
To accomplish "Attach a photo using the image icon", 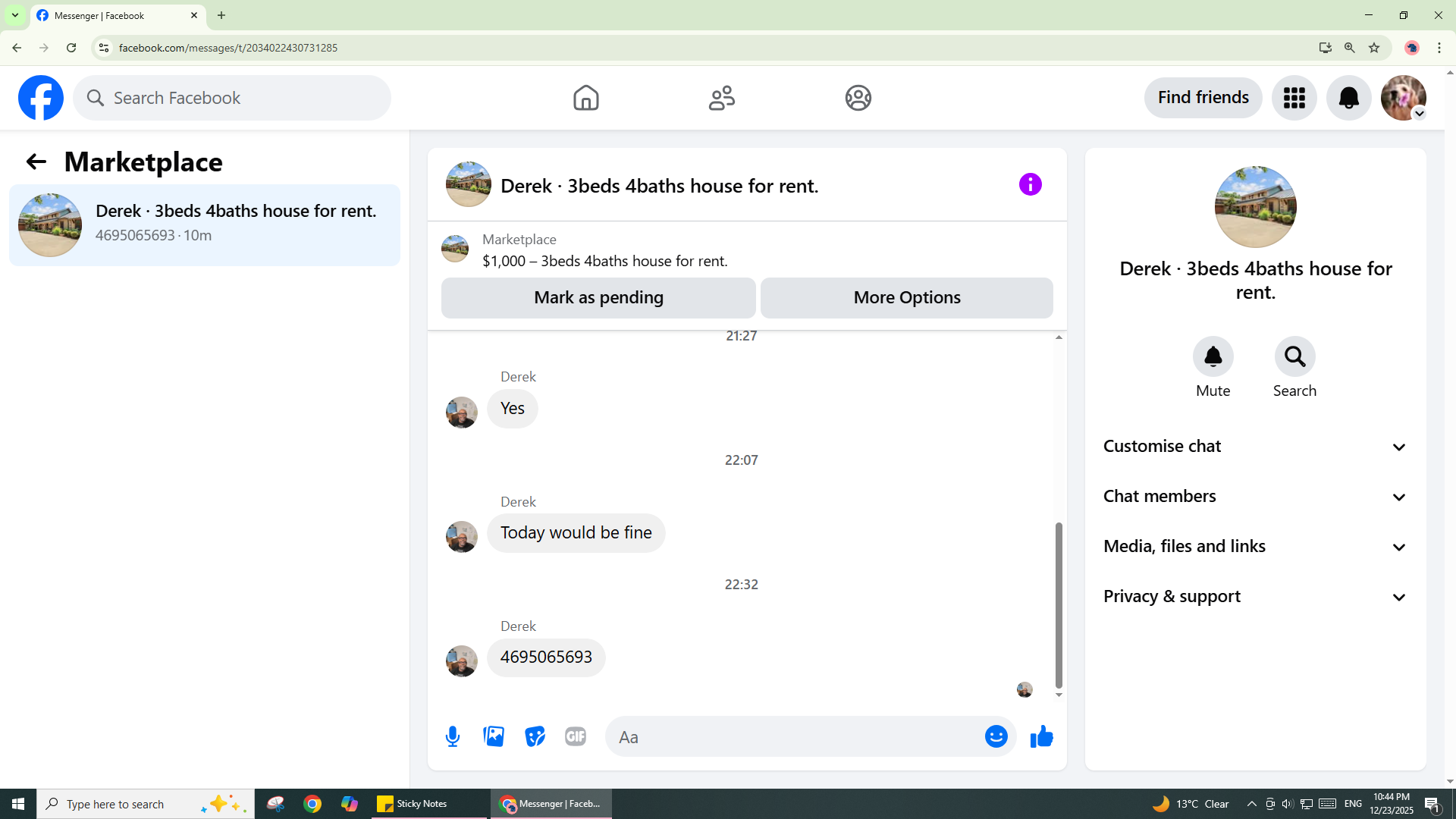I will pos(494,736).
